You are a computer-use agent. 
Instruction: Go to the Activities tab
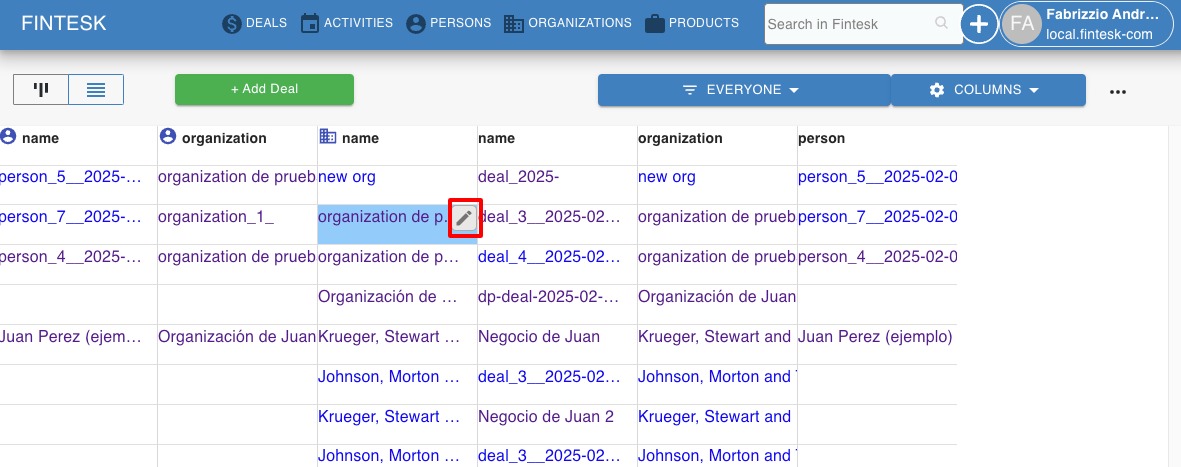(346, 23)
